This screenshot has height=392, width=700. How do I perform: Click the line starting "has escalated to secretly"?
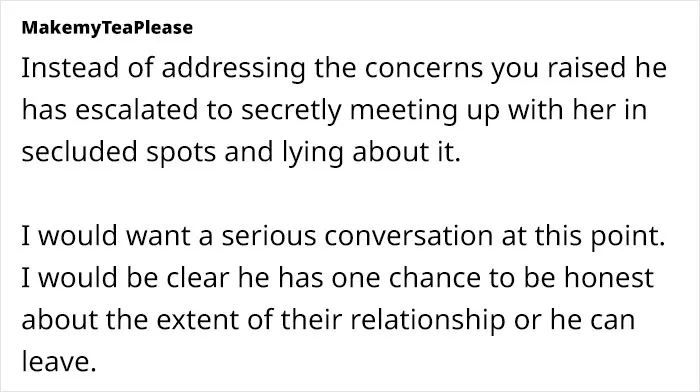coord(334,110)
